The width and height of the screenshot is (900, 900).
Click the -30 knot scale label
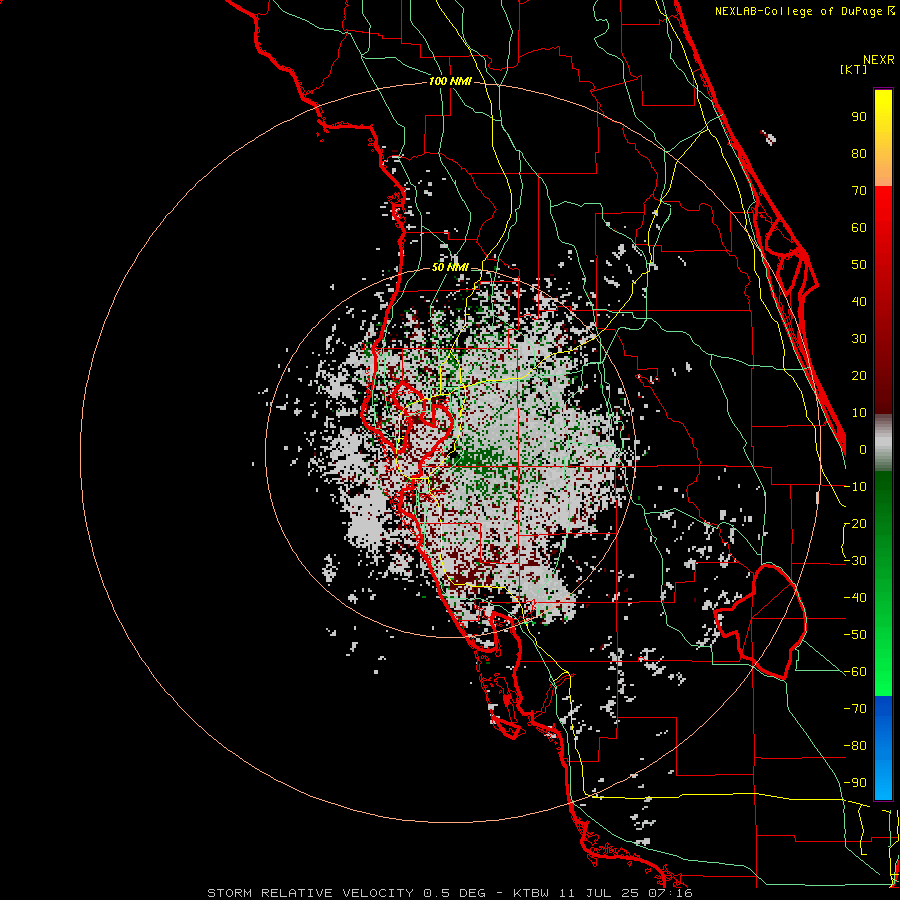coord(855,561)
